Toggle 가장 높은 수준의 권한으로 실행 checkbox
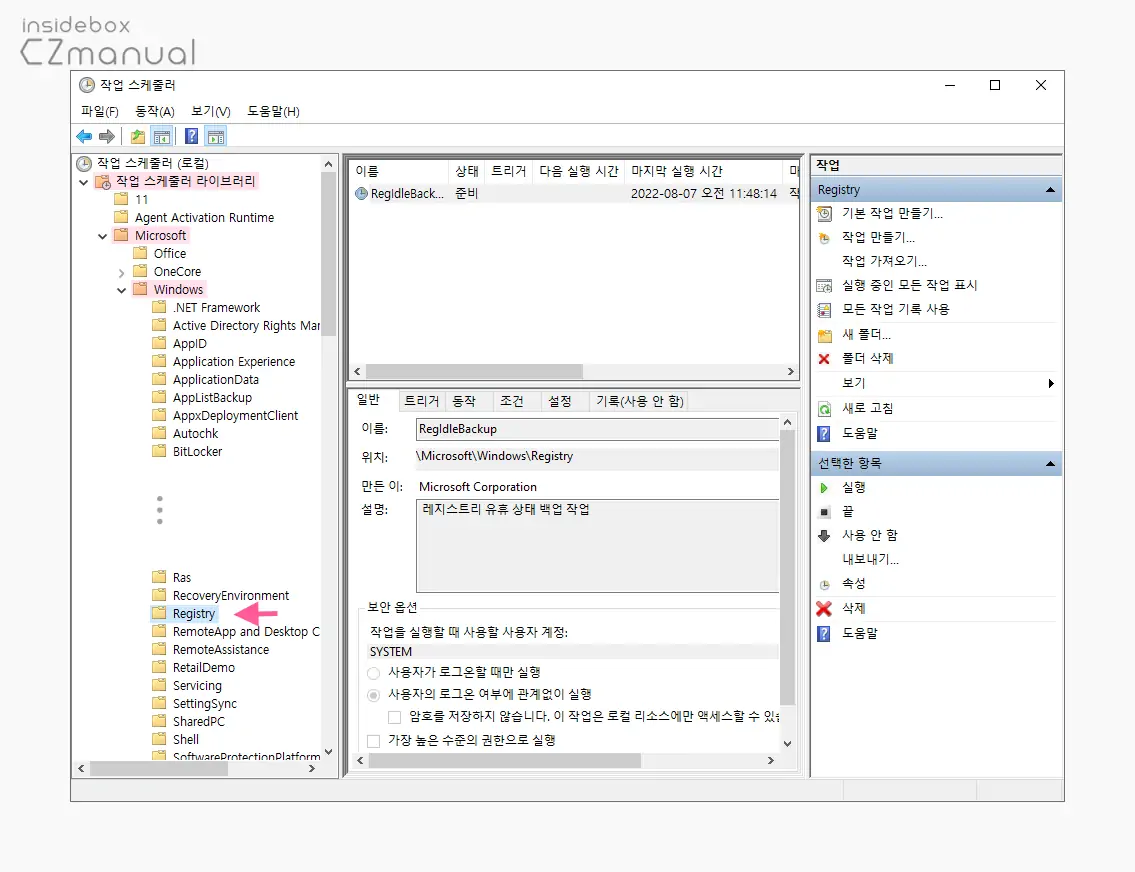Viewport: 1135px width, 872px height. tap(374, 741)
